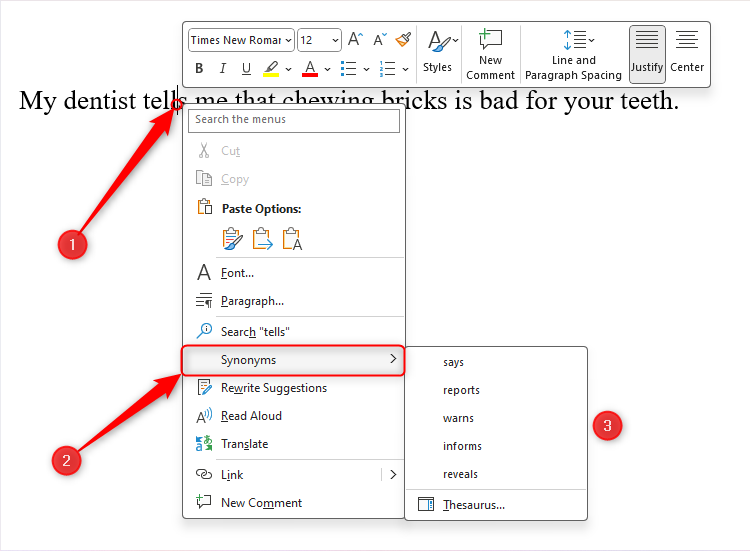Click the word "dentist" in document

pyautogui.click(x=100, y=101)
